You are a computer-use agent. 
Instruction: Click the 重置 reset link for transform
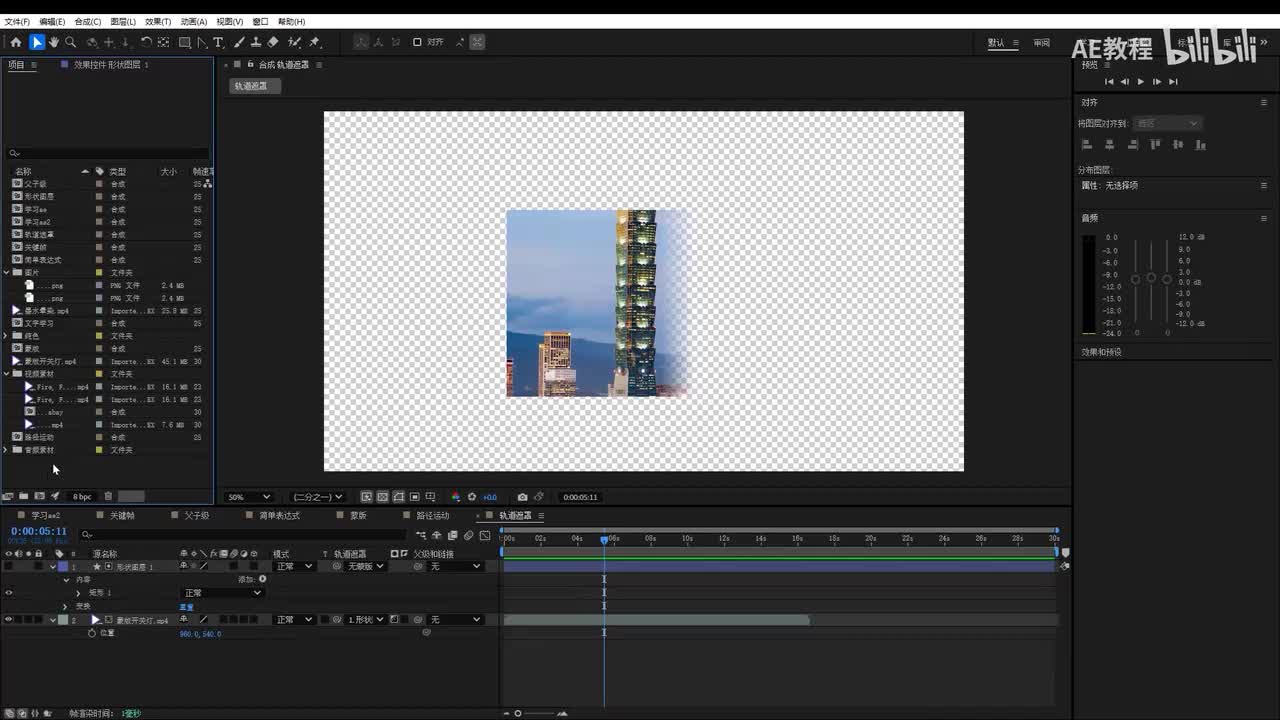pyautogui.click(x=186, y=606)
